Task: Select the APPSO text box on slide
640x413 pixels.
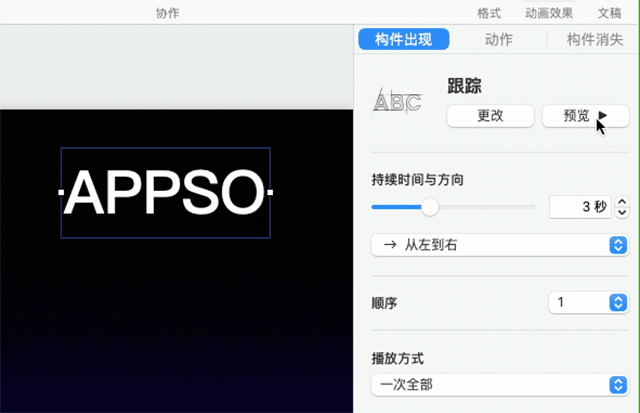Action: click(165, 192)
